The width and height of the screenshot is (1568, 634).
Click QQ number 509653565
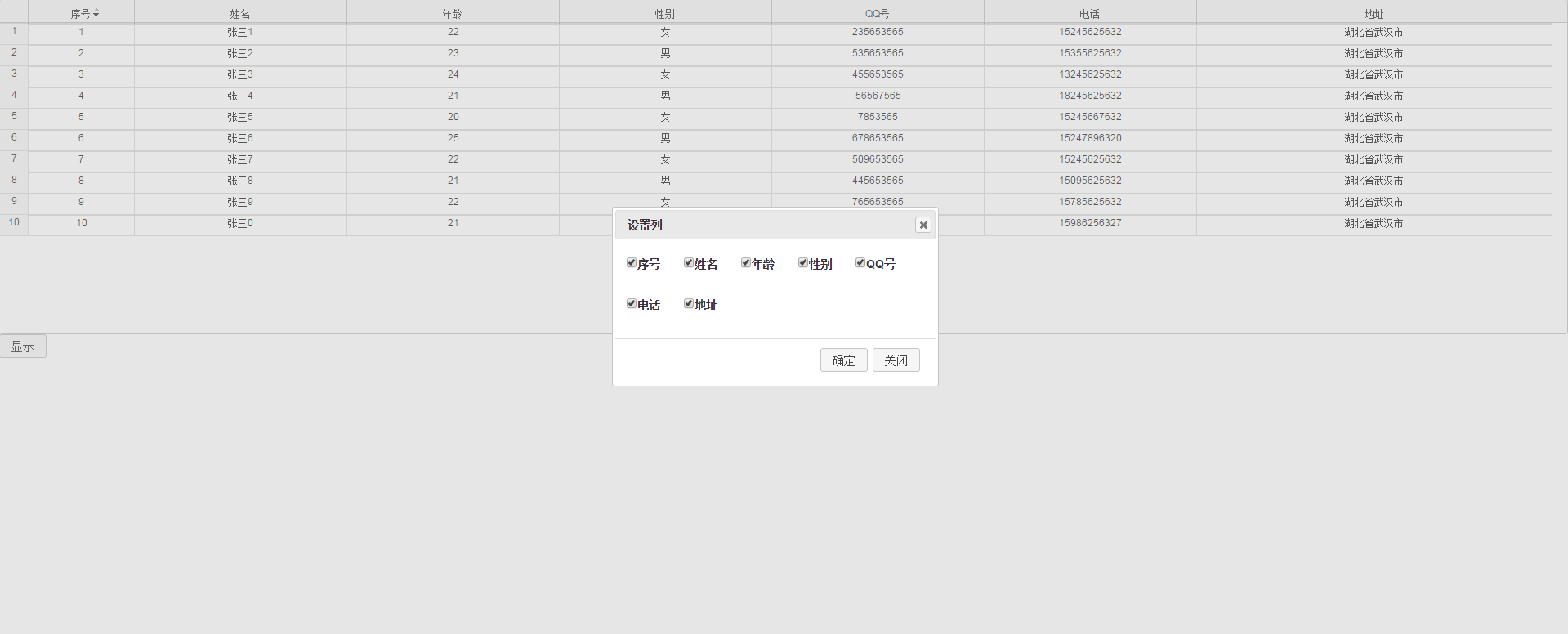click(878, 159)
